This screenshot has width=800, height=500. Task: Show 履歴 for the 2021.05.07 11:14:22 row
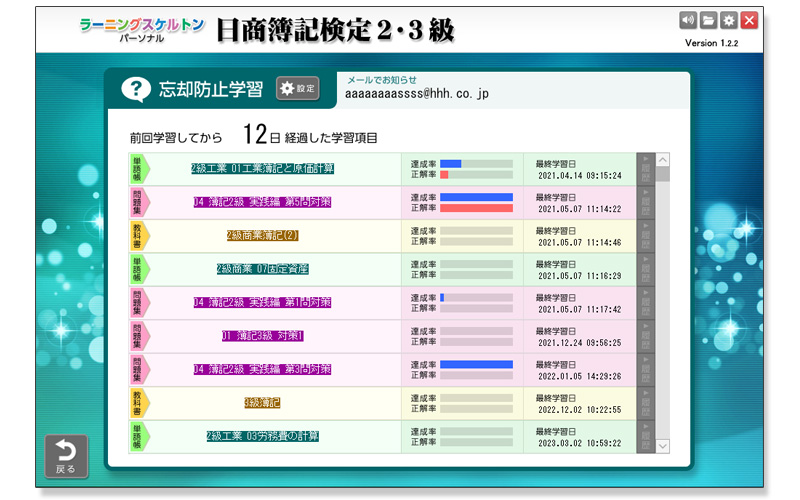click(645, 203)
